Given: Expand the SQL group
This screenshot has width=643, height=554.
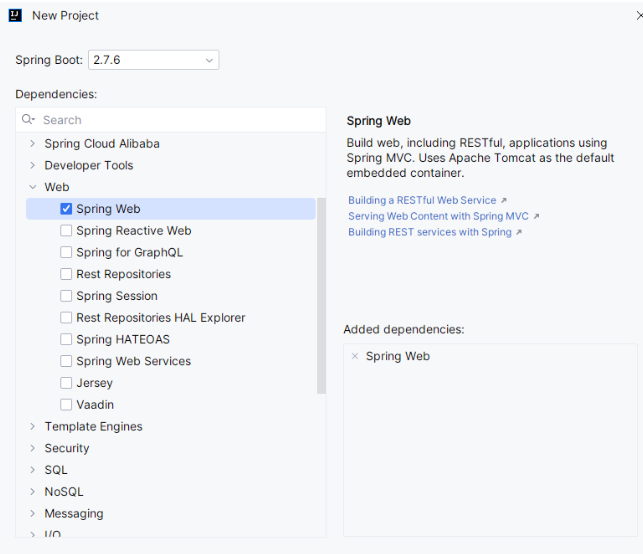Looking at the screenshot, I should (33, 470).
